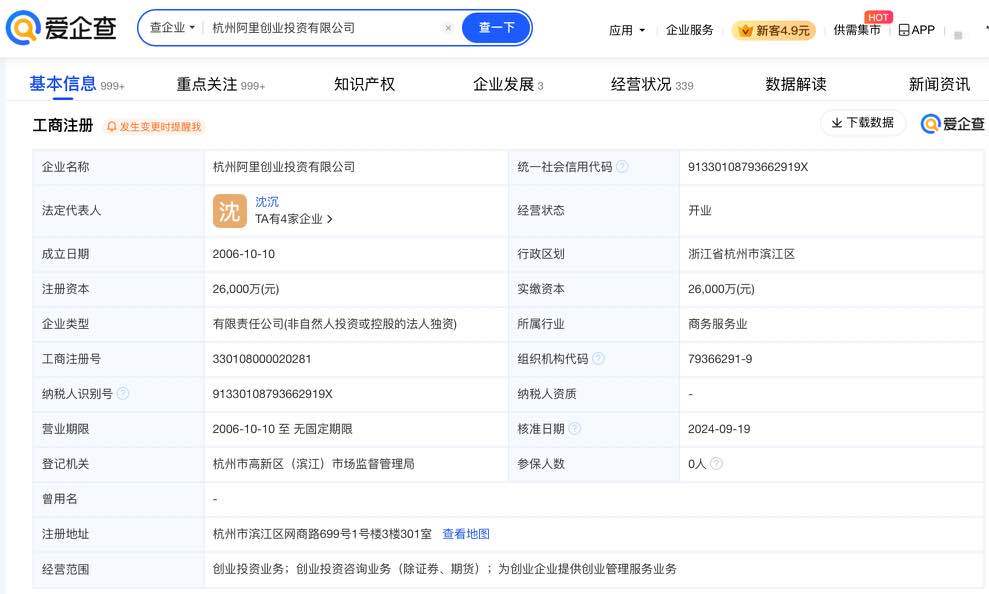Click the help icon next to 组织机构代码
989x594 pixels.
click(598, 359)
